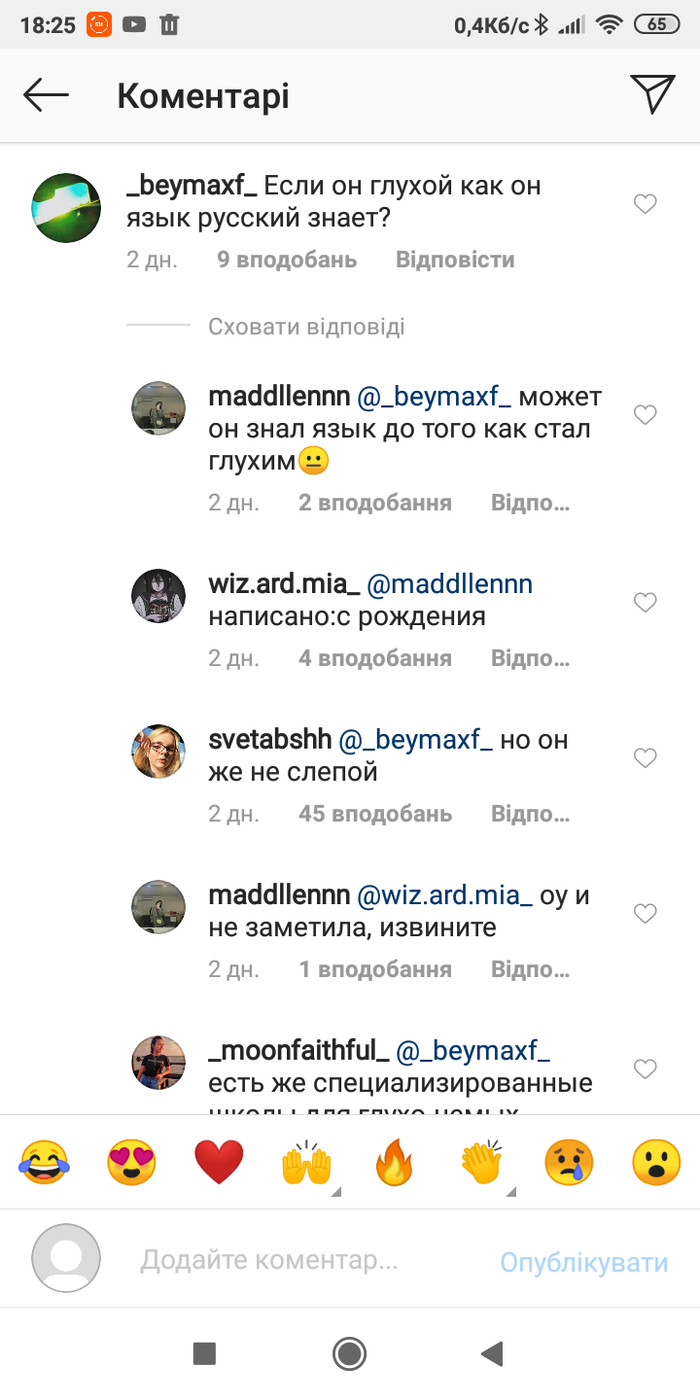
Task: Reply to _beymaxf_ via "Відповісти"
Action: click(455, 259)
